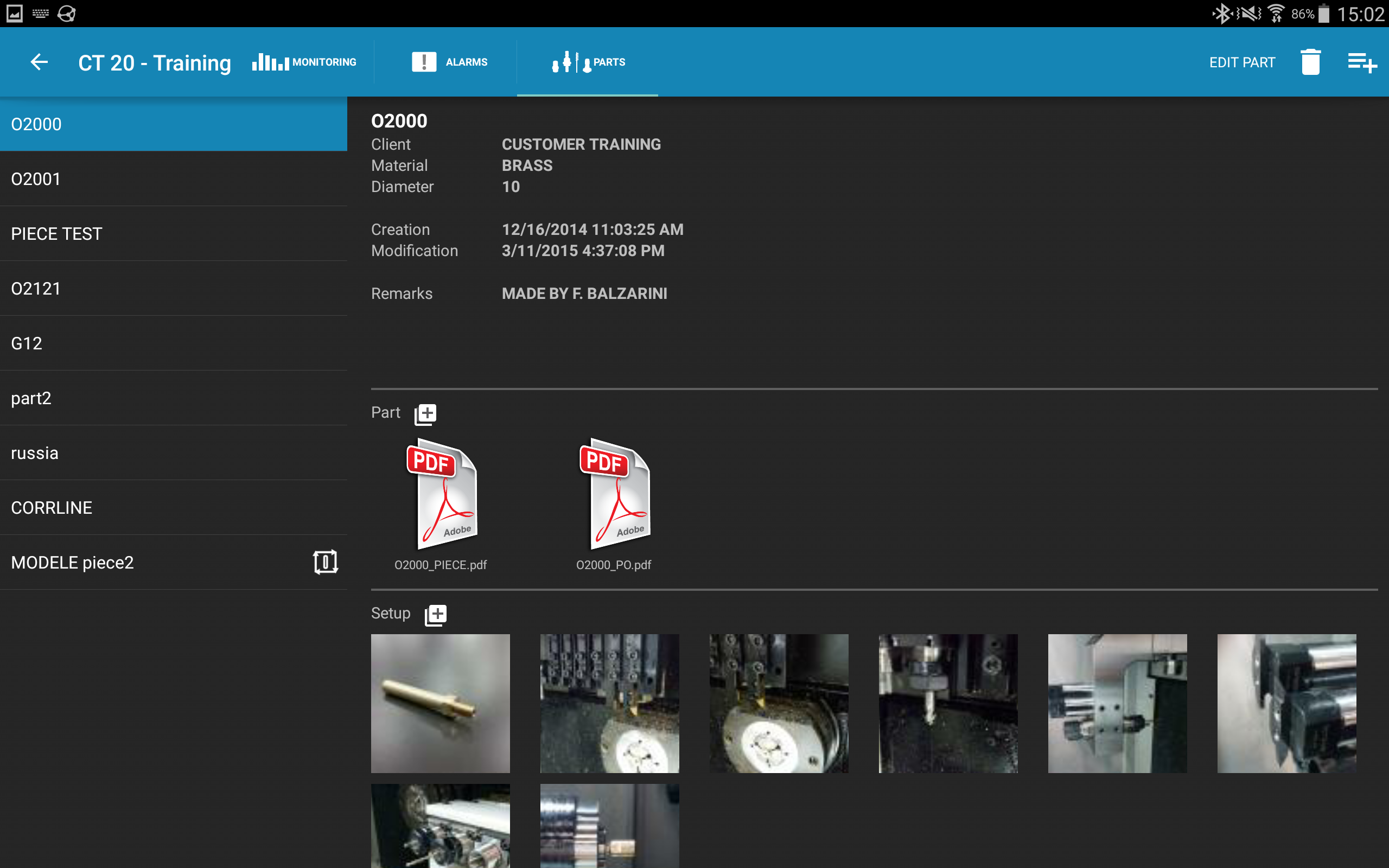
Task: Switch to the Monitoring tab
Action: coord(304,62)
